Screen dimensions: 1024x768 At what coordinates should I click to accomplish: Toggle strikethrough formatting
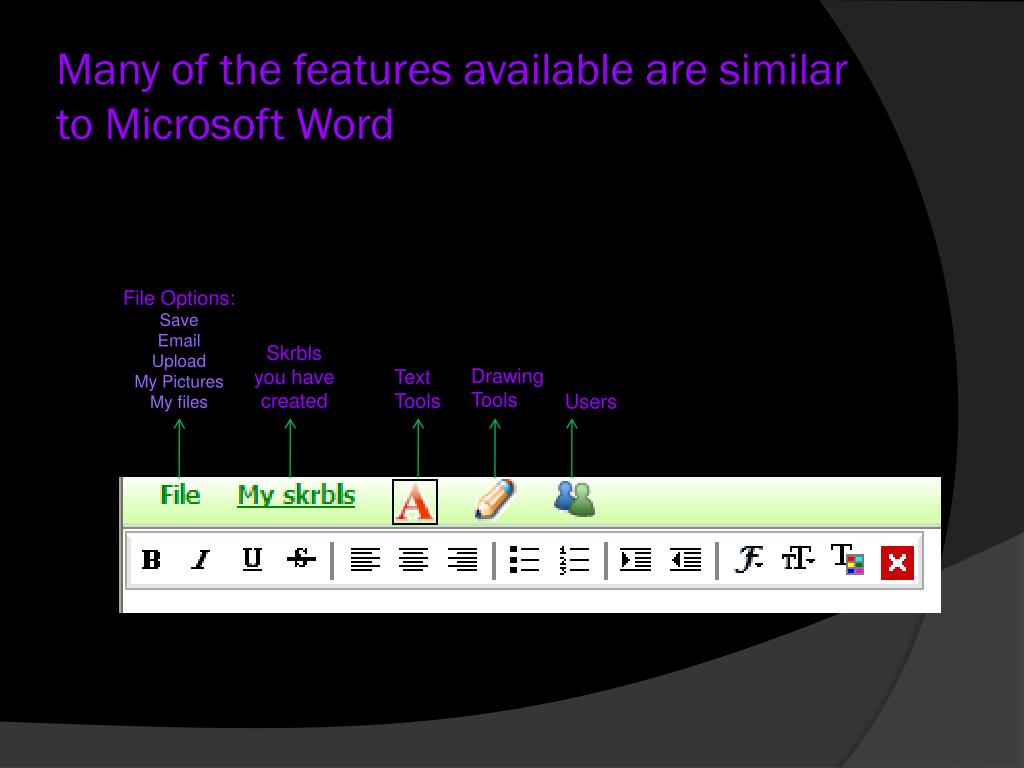coord(301,558)
